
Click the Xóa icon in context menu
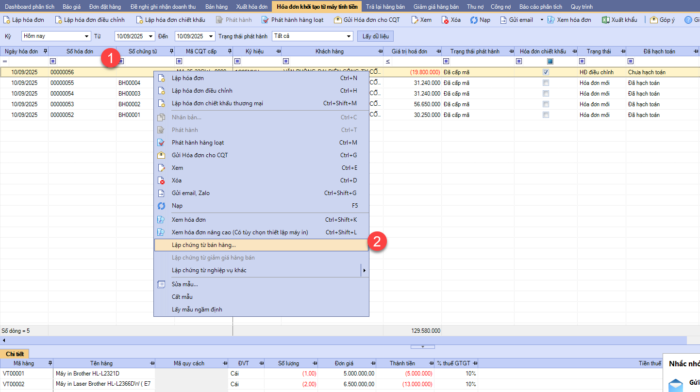162,180
